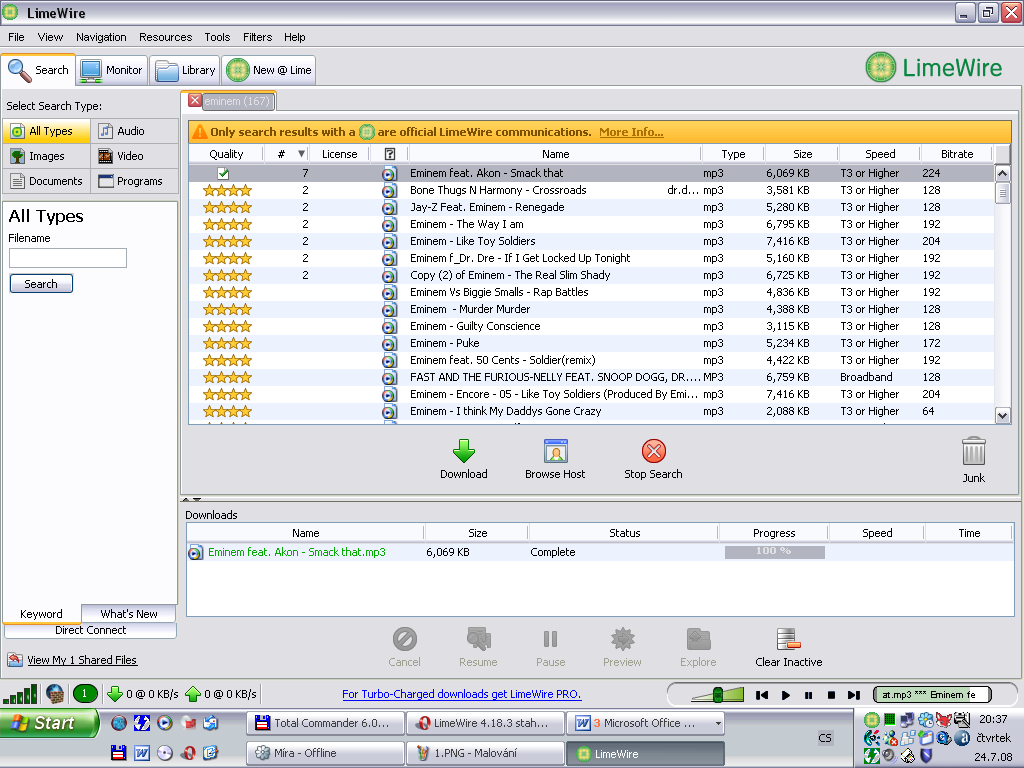The height and width of the screenshot is (768, 1024).
Task: Click the Browse Host icon
Action: click(x=555, y=452)
